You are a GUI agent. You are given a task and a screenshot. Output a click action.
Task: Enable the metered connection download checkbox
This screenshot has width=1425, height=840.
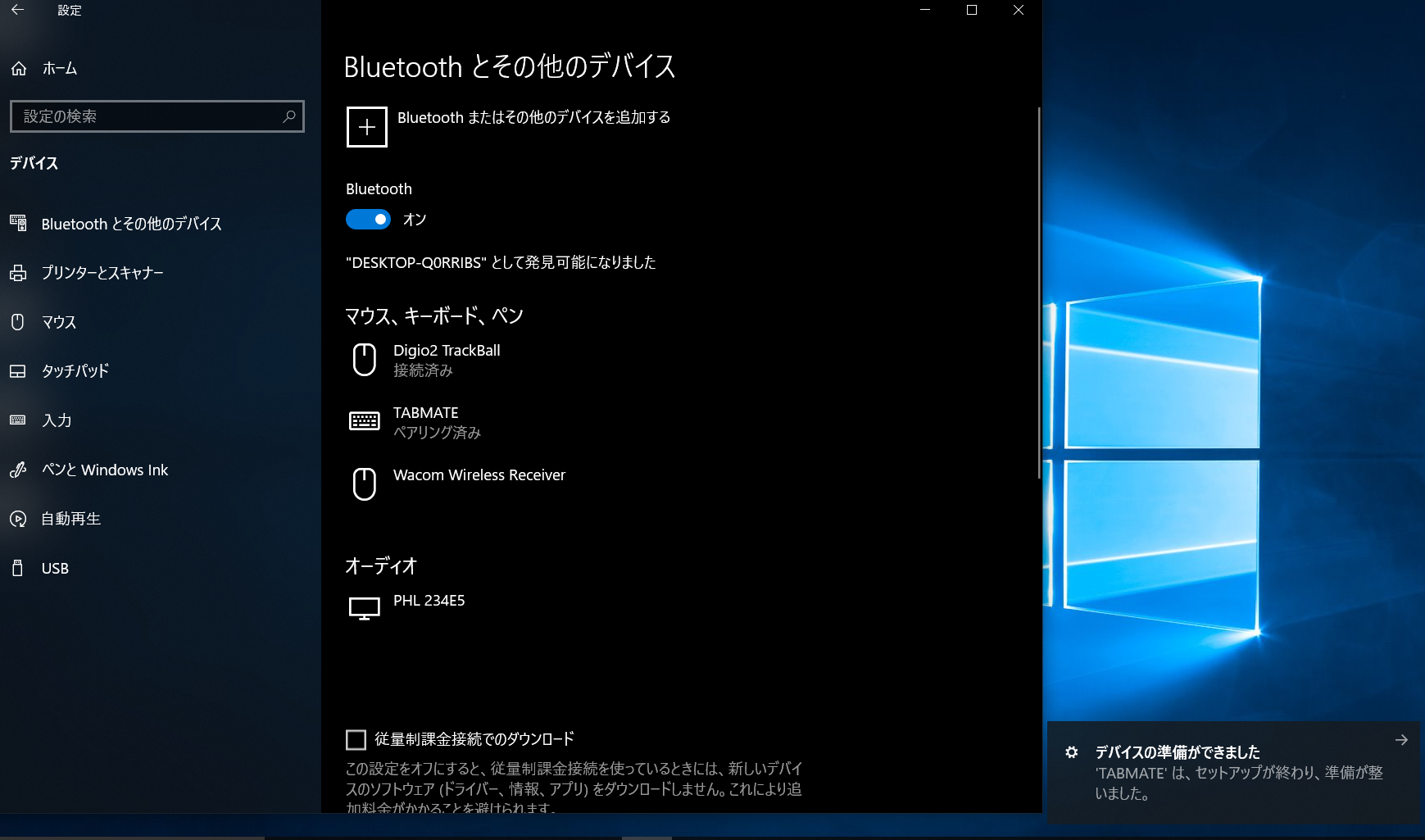(356, 740)
